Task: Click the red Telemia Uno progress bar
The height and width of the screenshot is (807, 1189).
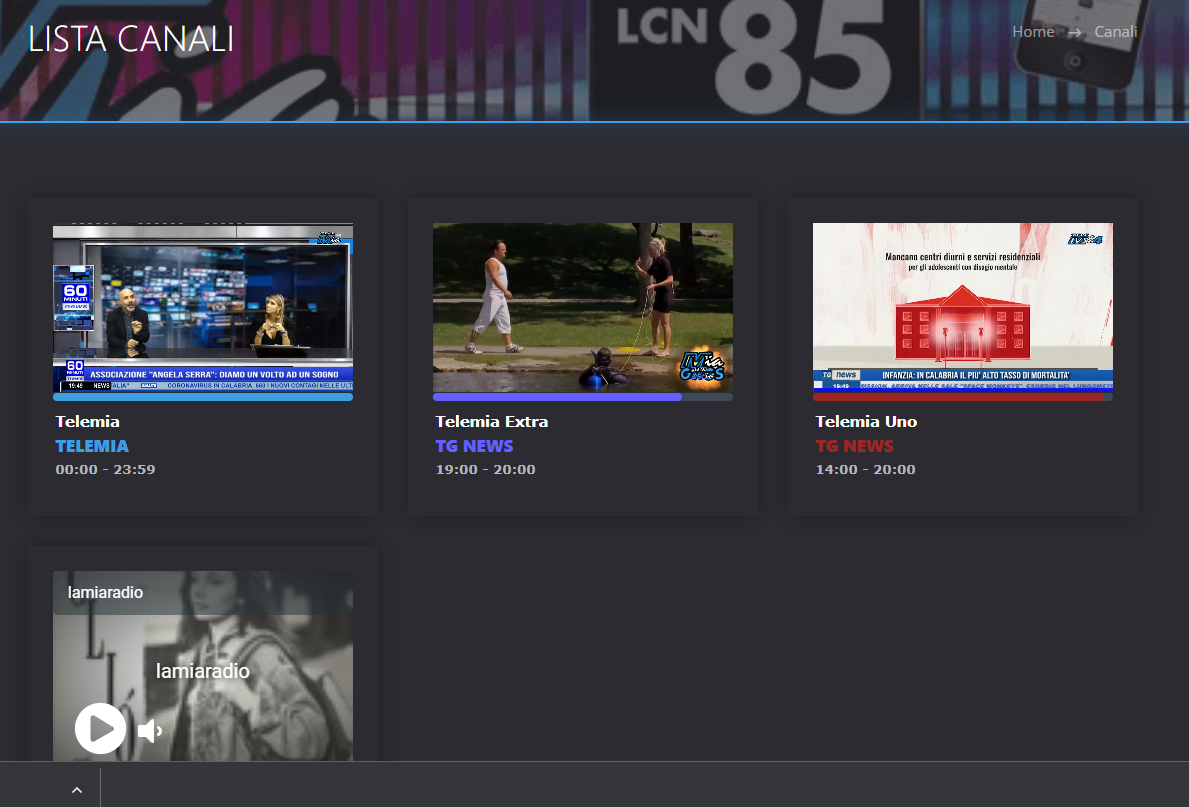Action: tap(962, 397)
